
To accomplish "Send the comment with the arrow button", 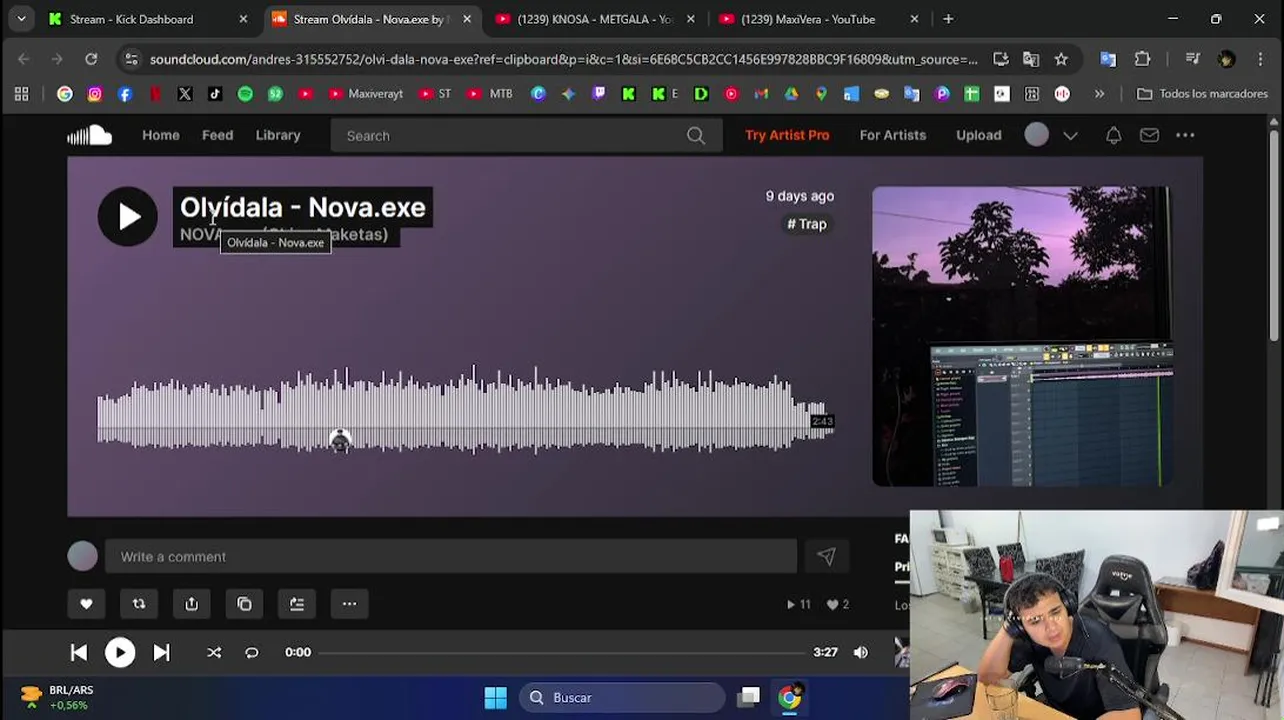I will 826,557.
